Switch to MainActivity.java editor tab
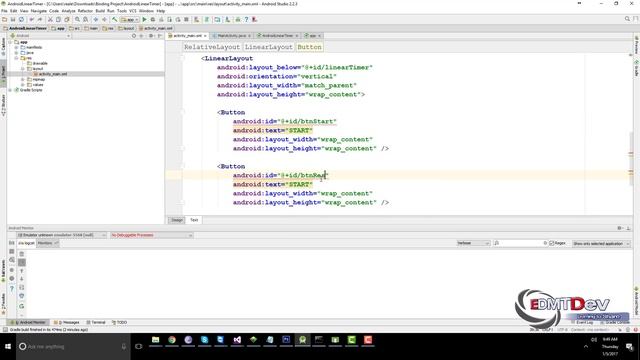The height and width of the screenshot is (360, 640). pyautogui.click(x=231, y=36)
